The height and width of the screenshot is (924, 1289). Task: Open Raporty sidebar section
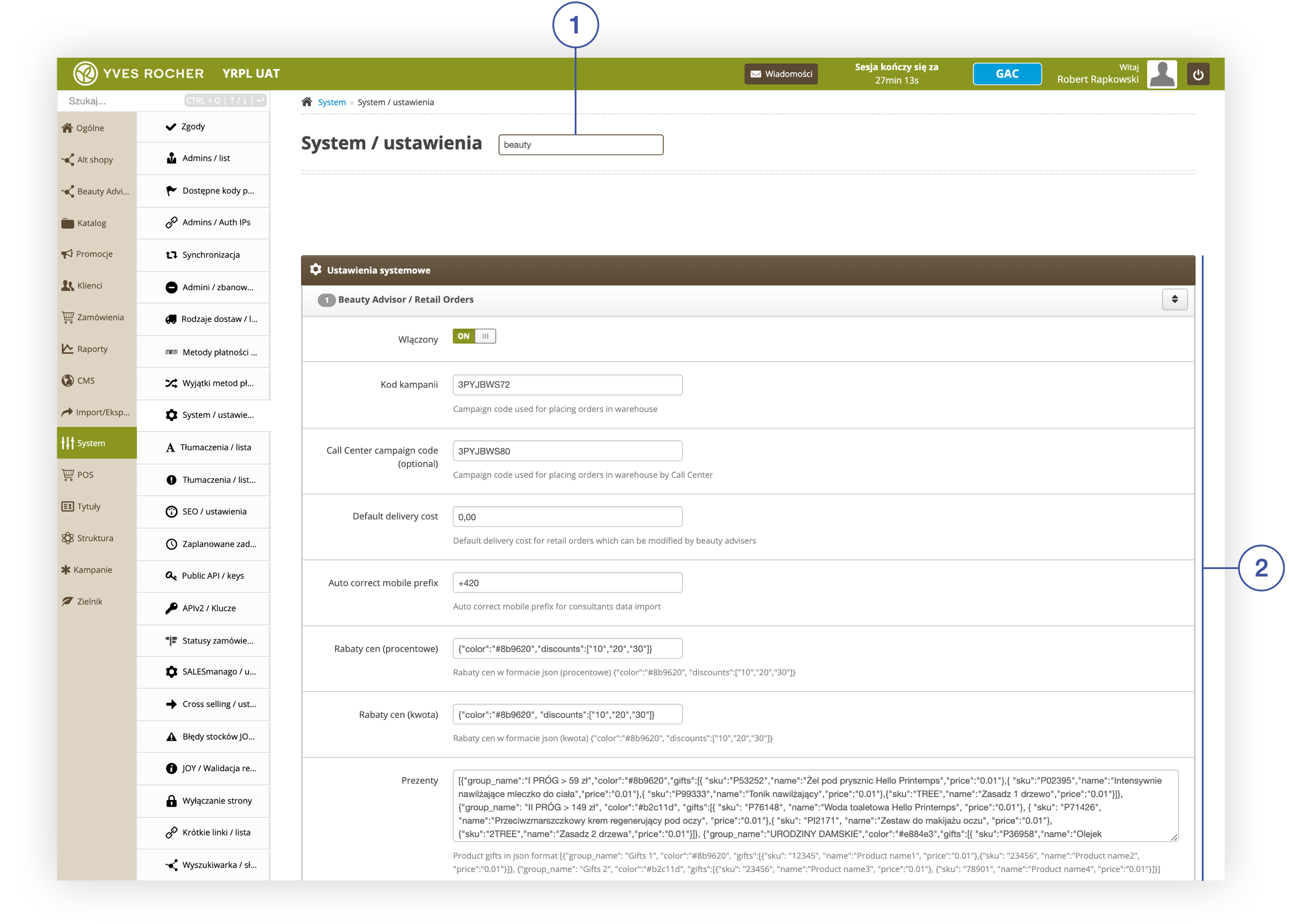tap(96, 349)
